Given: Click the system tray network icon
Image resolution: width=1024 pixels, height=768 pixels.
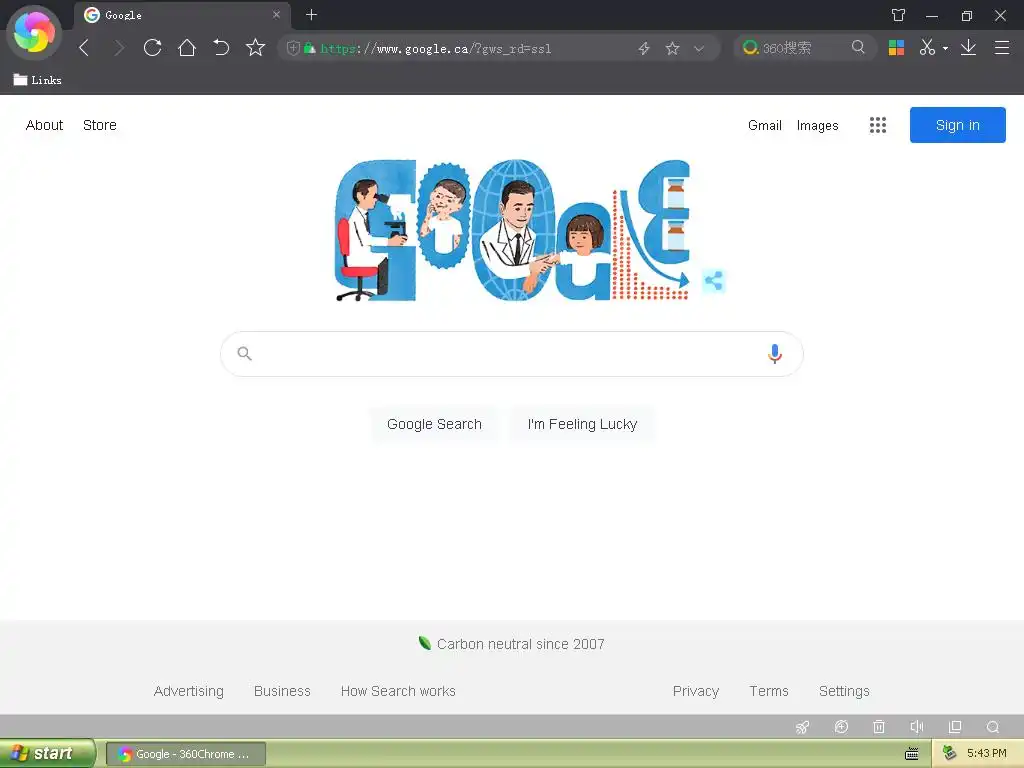Looking at the screenshot, I should (x=950, y=753).
